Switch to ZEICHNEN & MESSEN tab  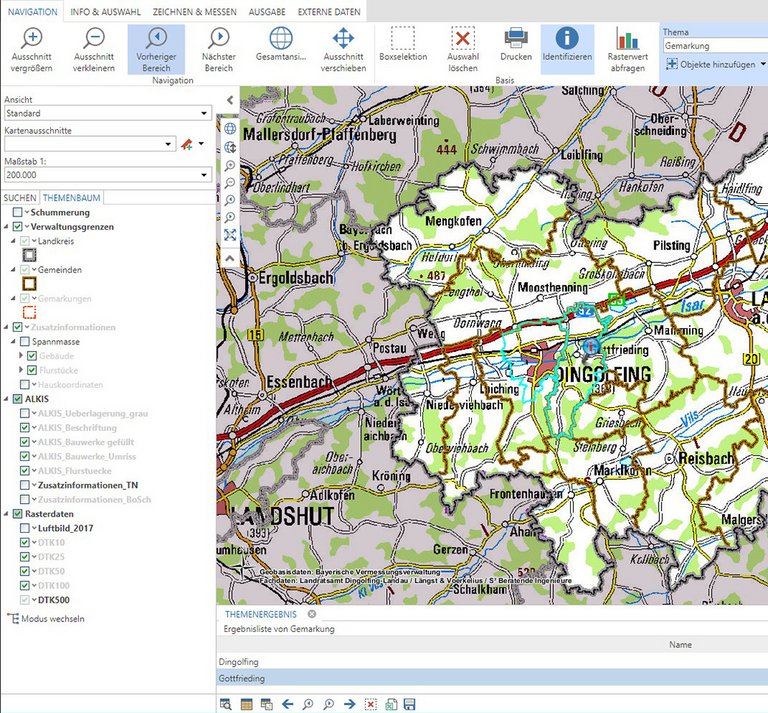[x=194, y=12]
